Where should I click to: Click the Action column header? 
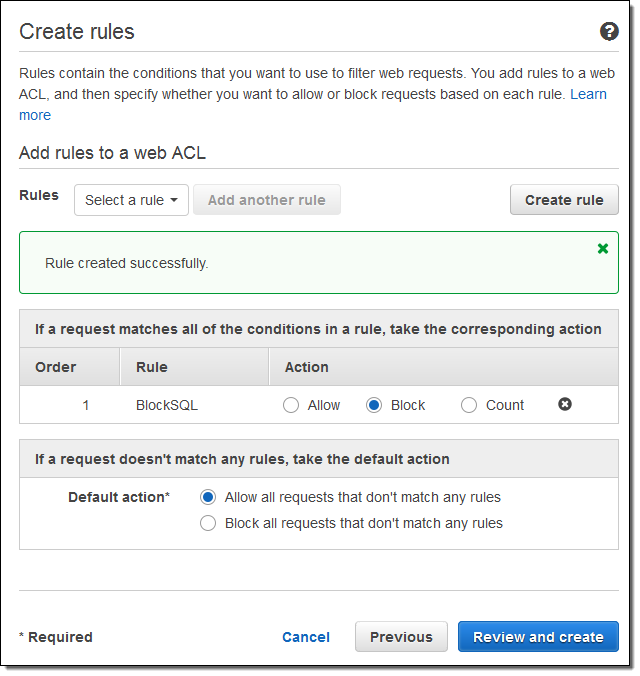coord(307,367)
